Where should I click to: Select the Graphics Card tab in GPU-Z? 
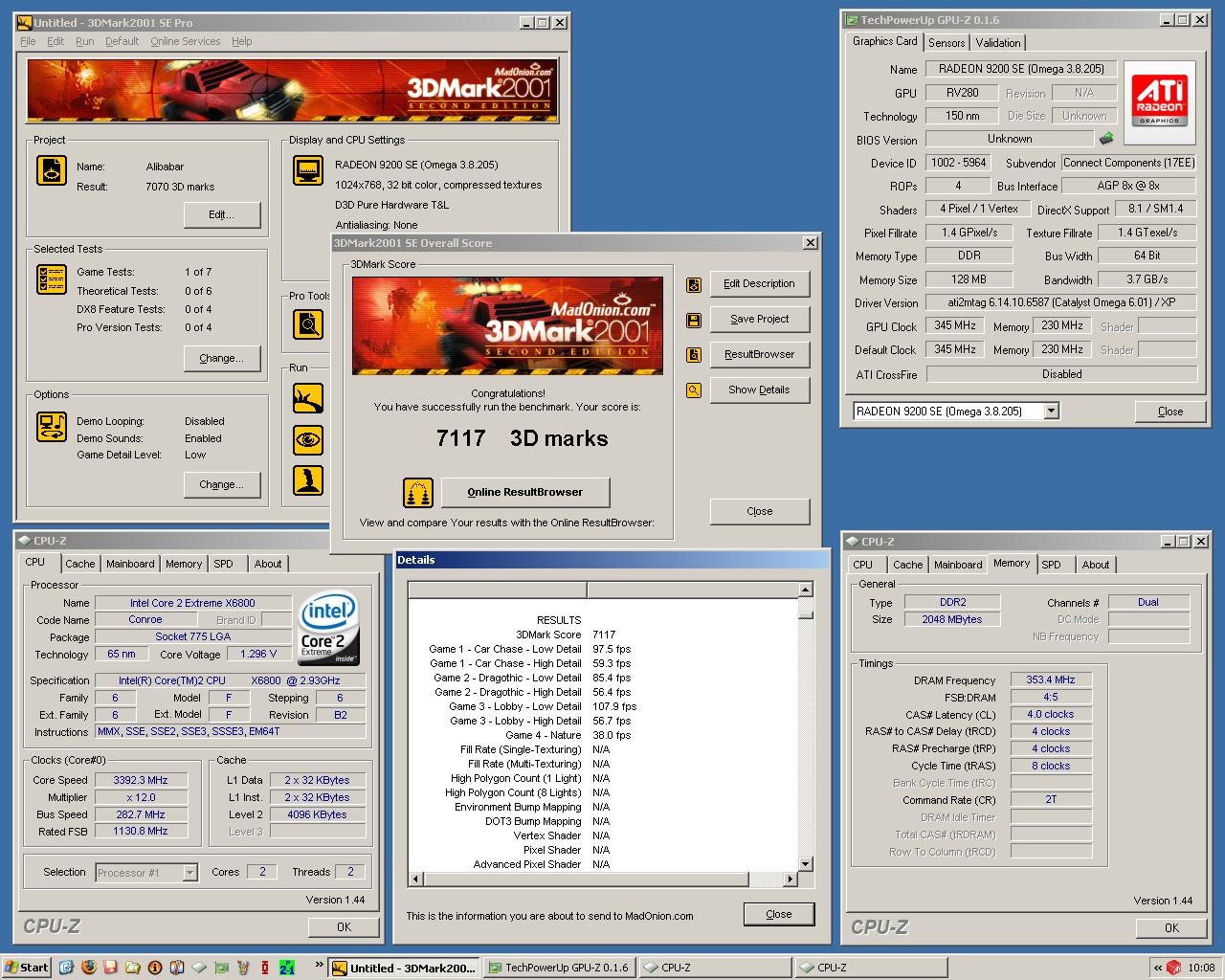(884, 41)
